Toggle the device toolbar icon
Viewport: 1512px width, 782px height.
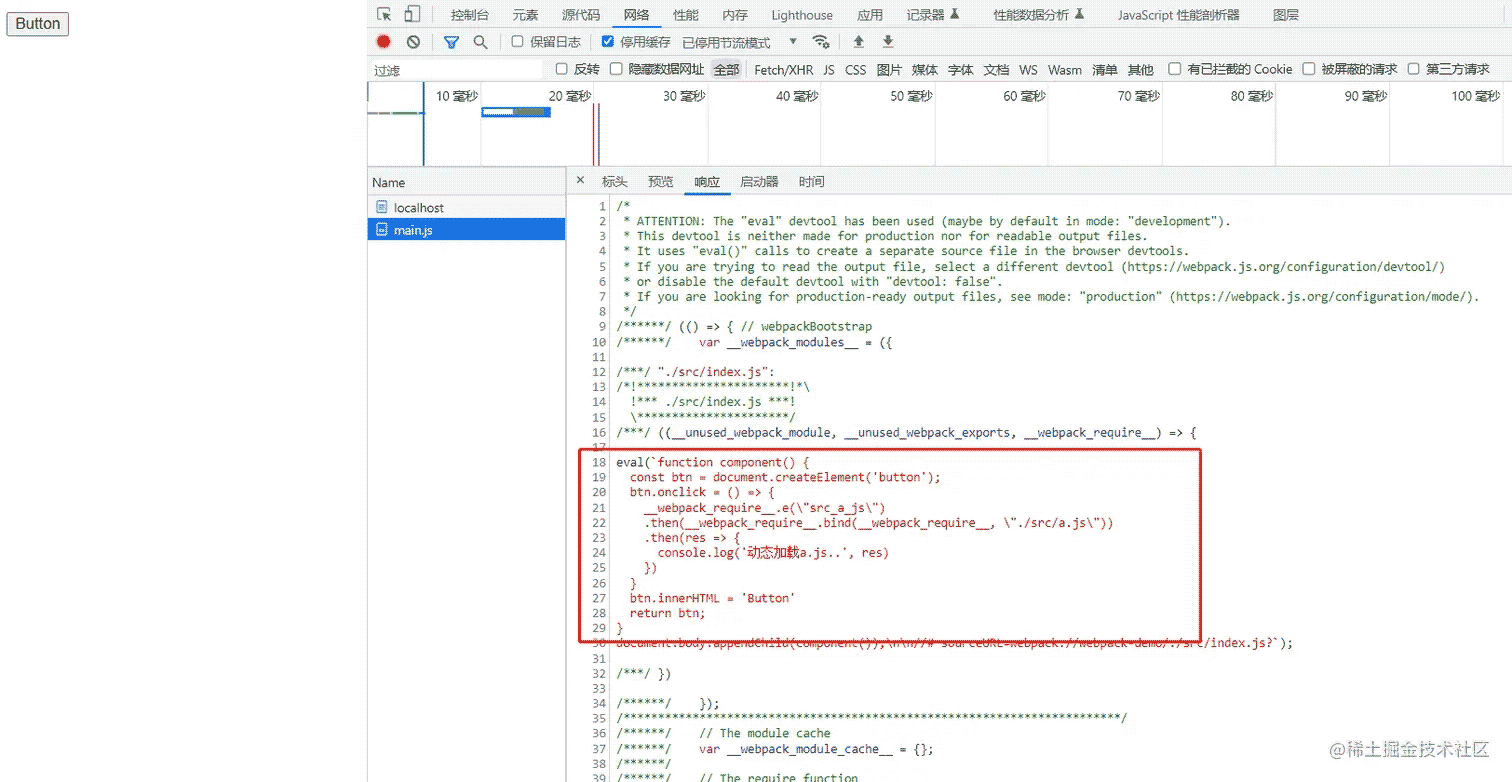pyautogui.click(x=412, y=14)
